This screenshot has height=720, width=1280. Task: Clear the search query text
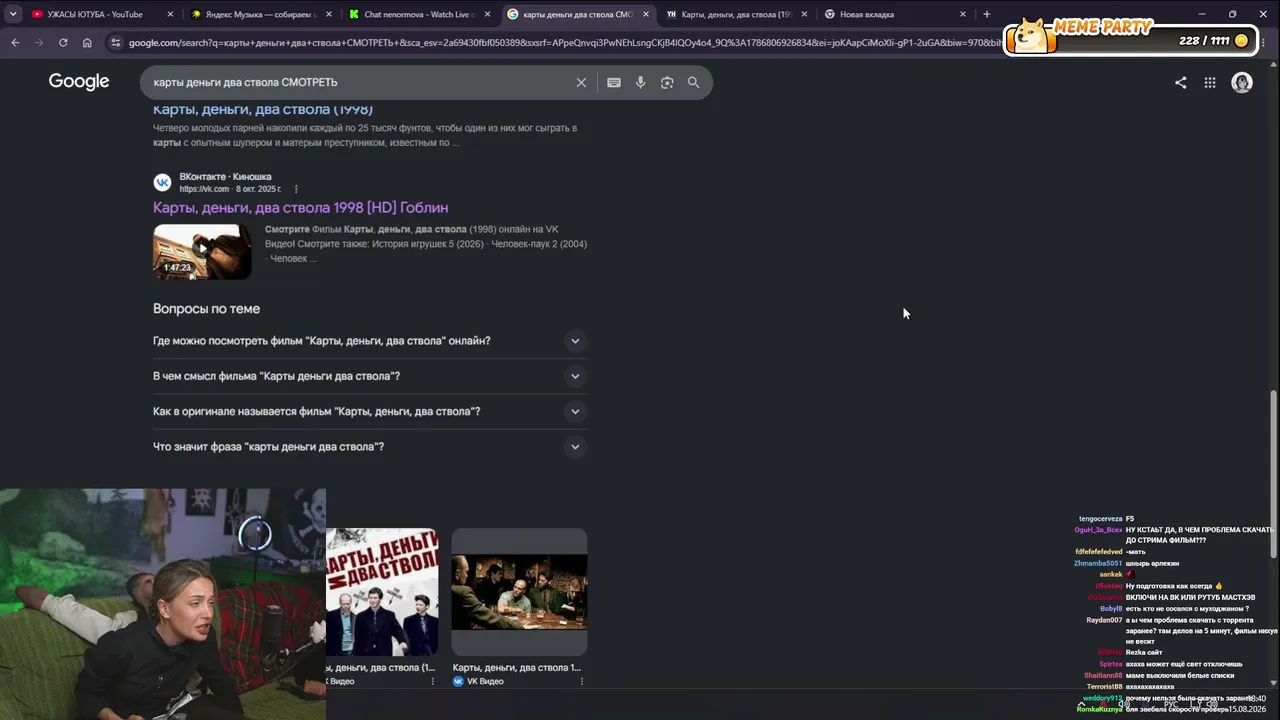581,82
